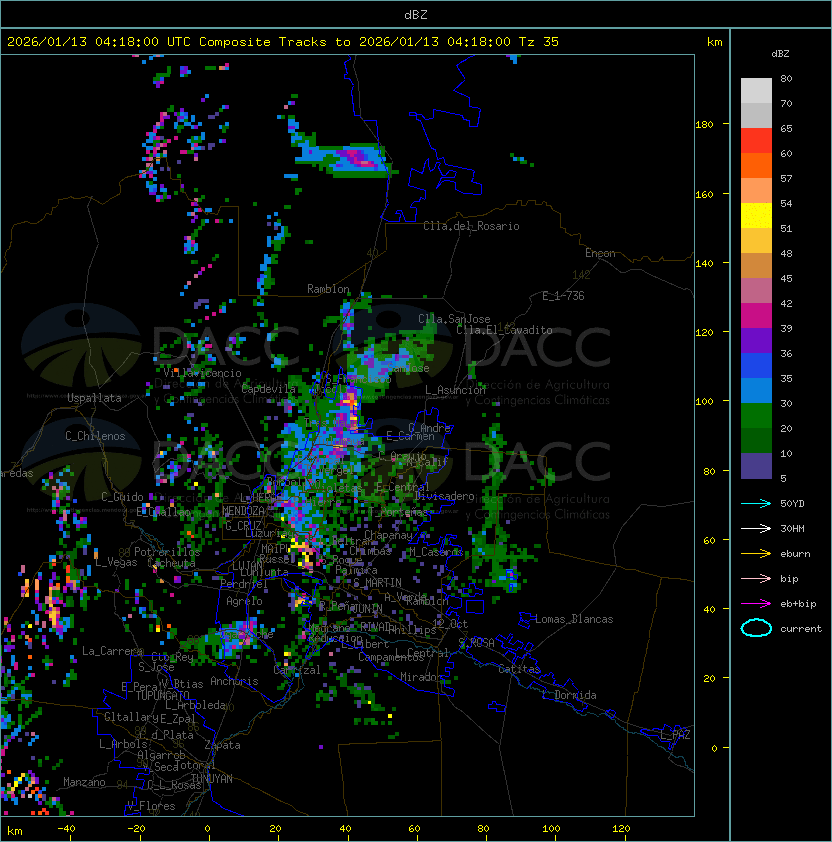Click the cyan 50YD track arrow
Viewport: 832px width, 842px height.
coord(756,504)
